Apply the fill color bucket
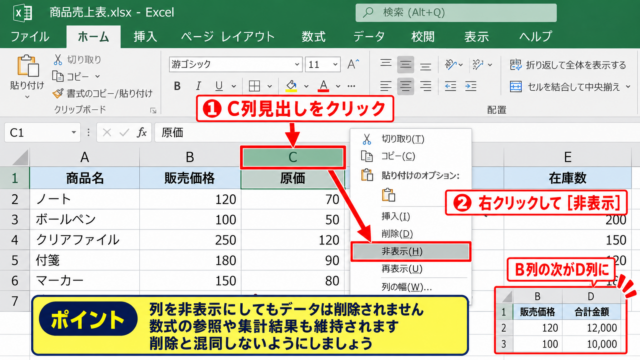 [291, 86]
